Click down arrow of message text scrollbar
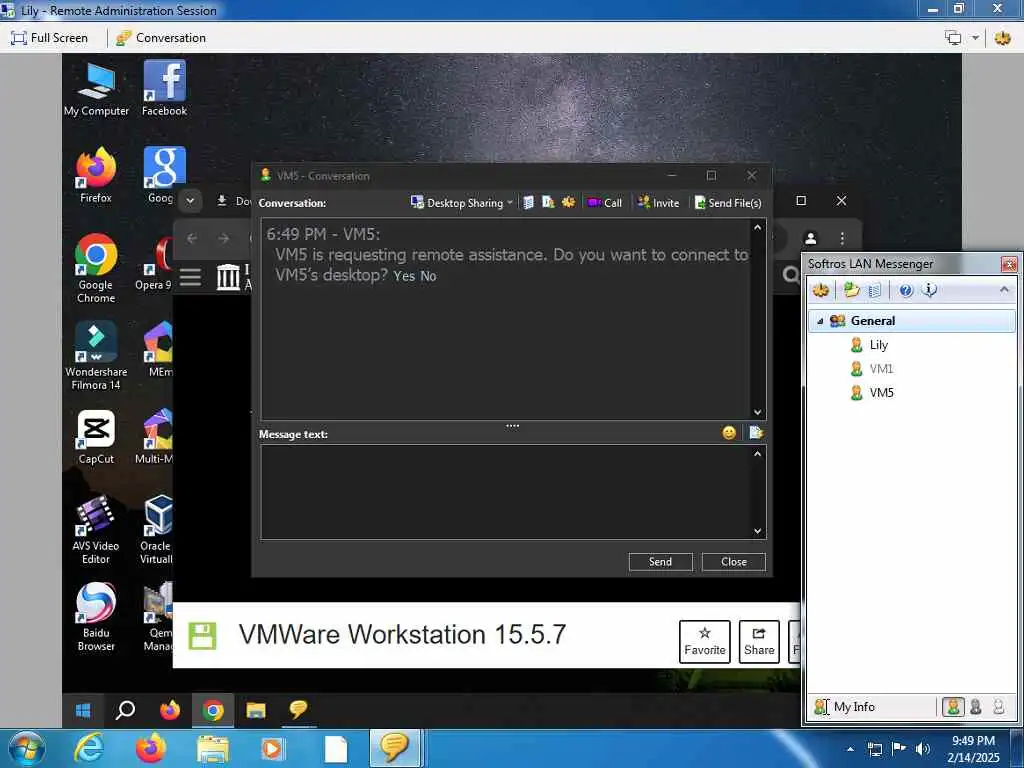This screenshot has height=768, width=1024. coord(758,531)
